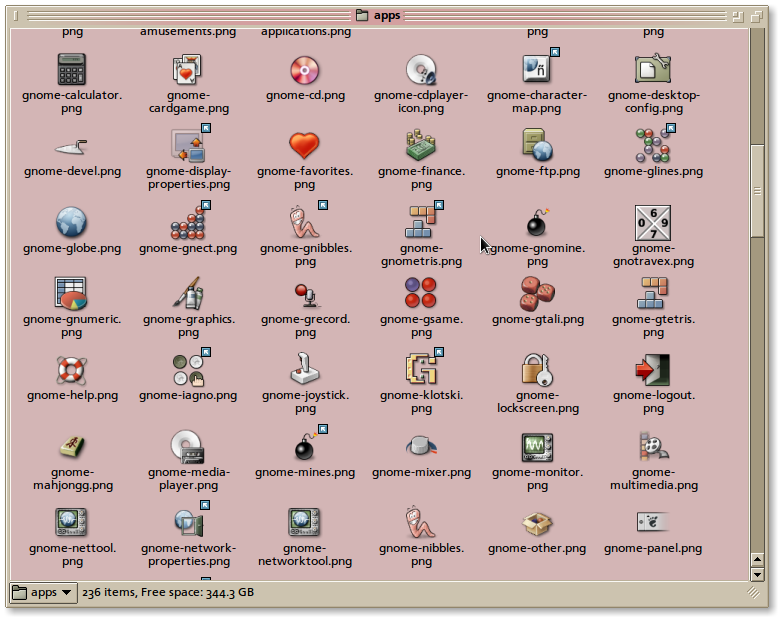Select the gnome-gtali.png dice icon

click(537, 294)
